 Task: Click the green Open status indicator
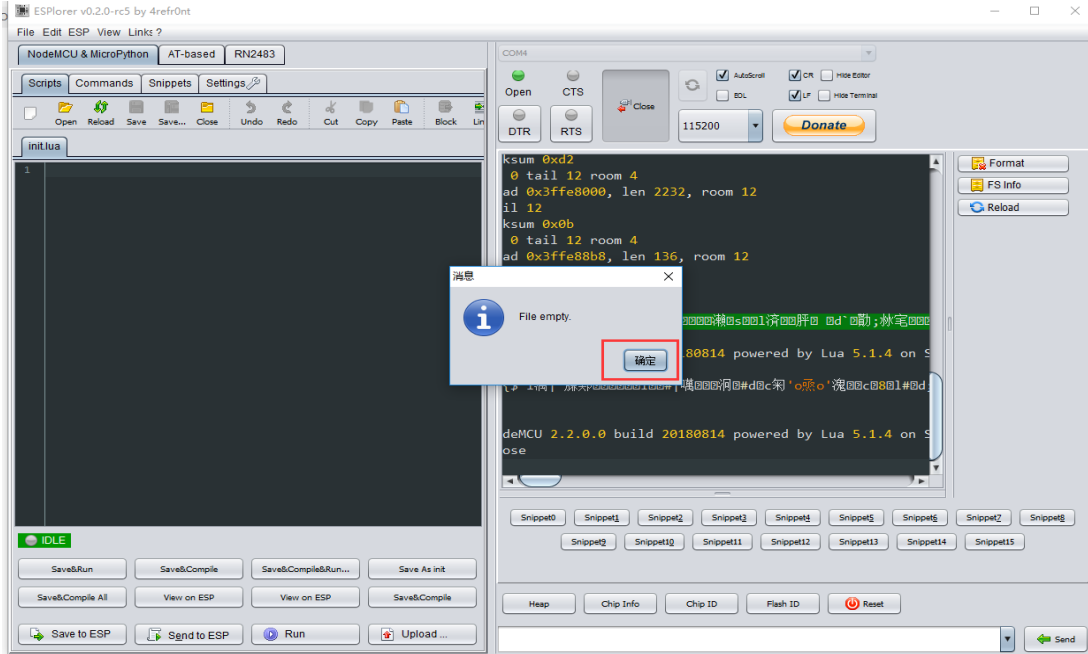518,76
